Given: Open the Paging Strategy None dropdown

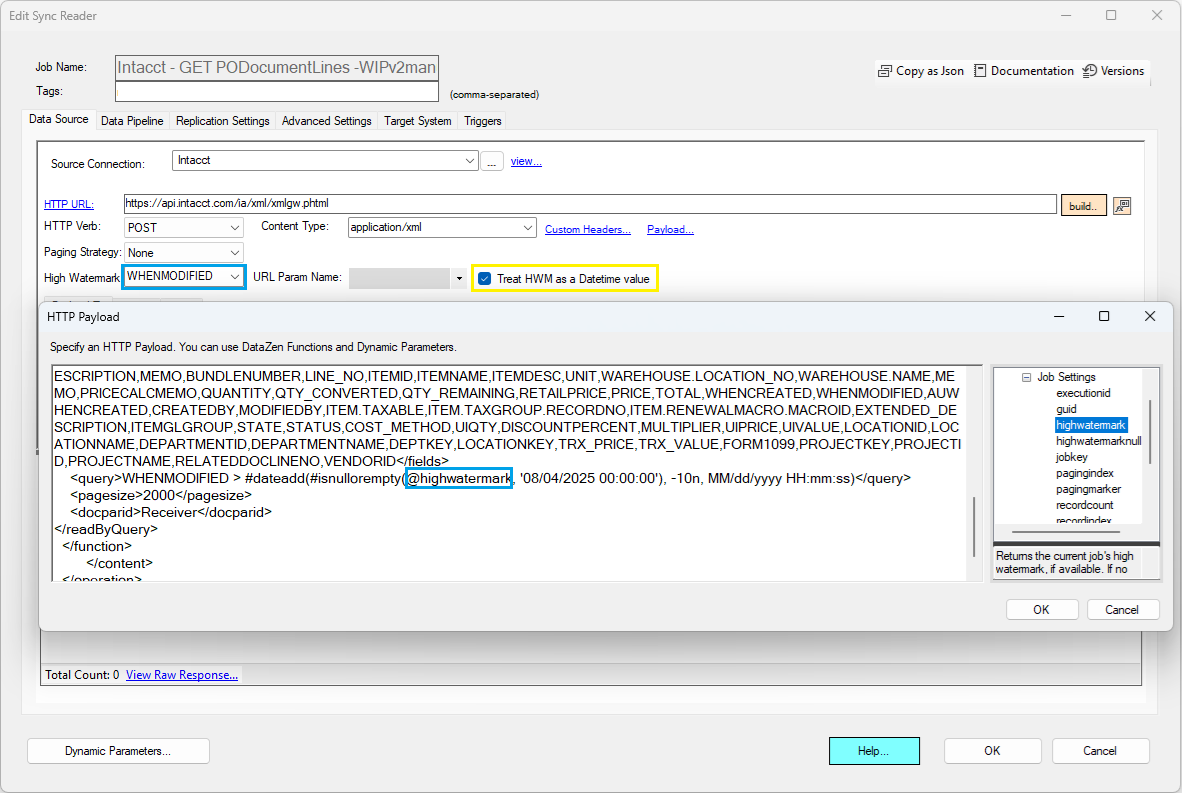Looking at the screenshot, I should click(x=234, y=253).
